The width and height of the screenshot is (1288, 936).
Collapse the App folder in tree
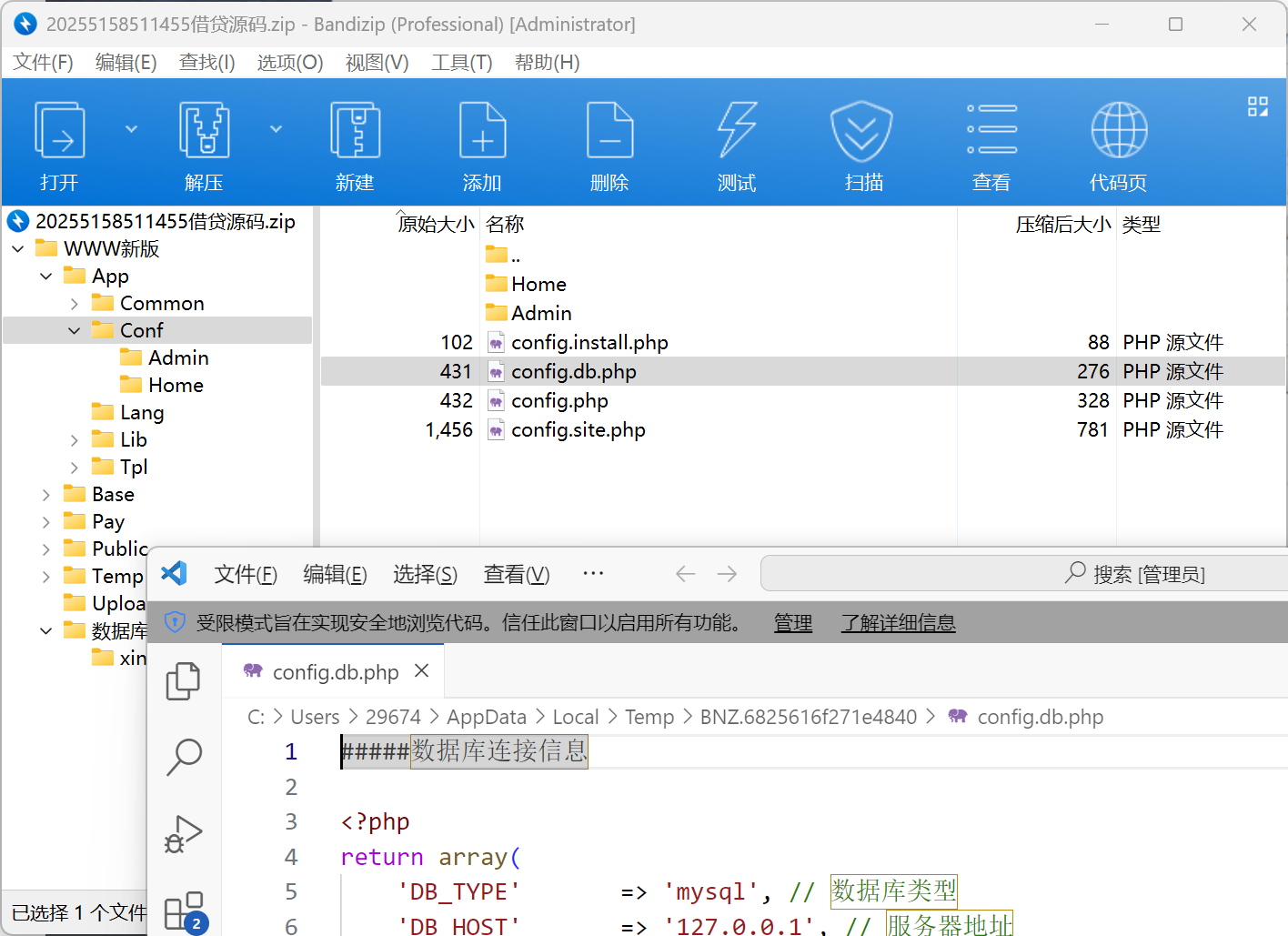point(46,276)
